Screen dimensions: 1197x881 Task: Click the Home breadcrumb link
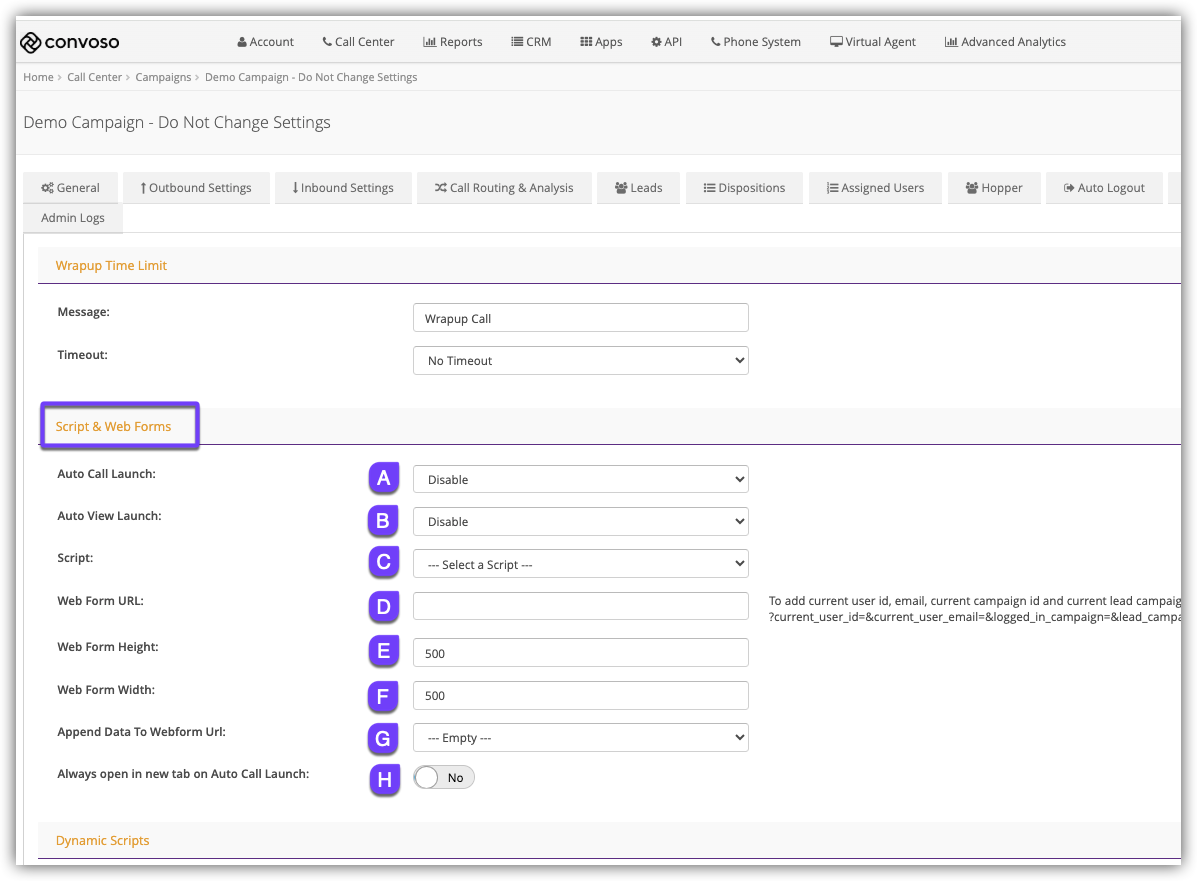[x=38, y=77]
